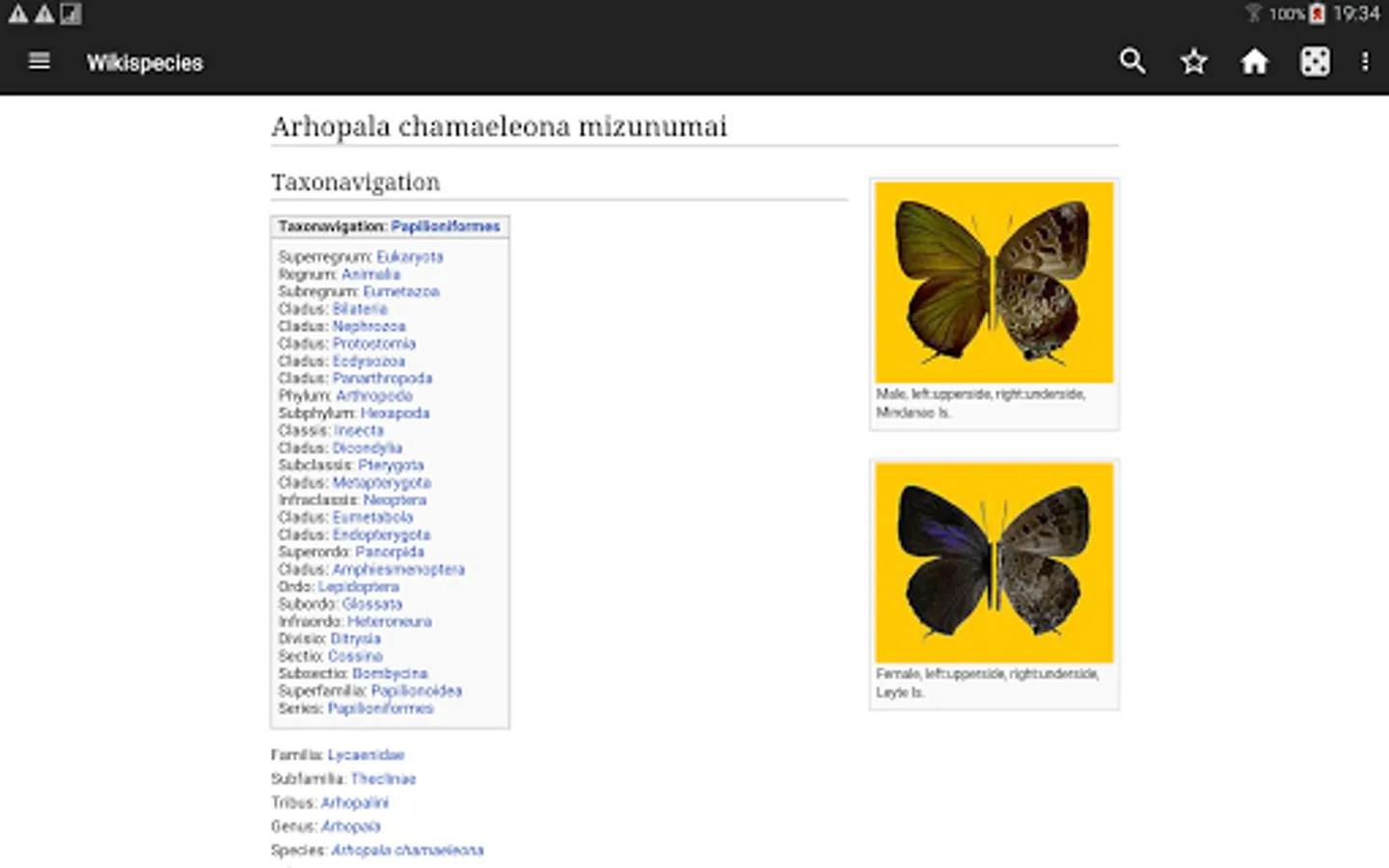Screen dimensions: 1389x868
Task: Tap the Wikispecies app title
Action: [145, 63]
